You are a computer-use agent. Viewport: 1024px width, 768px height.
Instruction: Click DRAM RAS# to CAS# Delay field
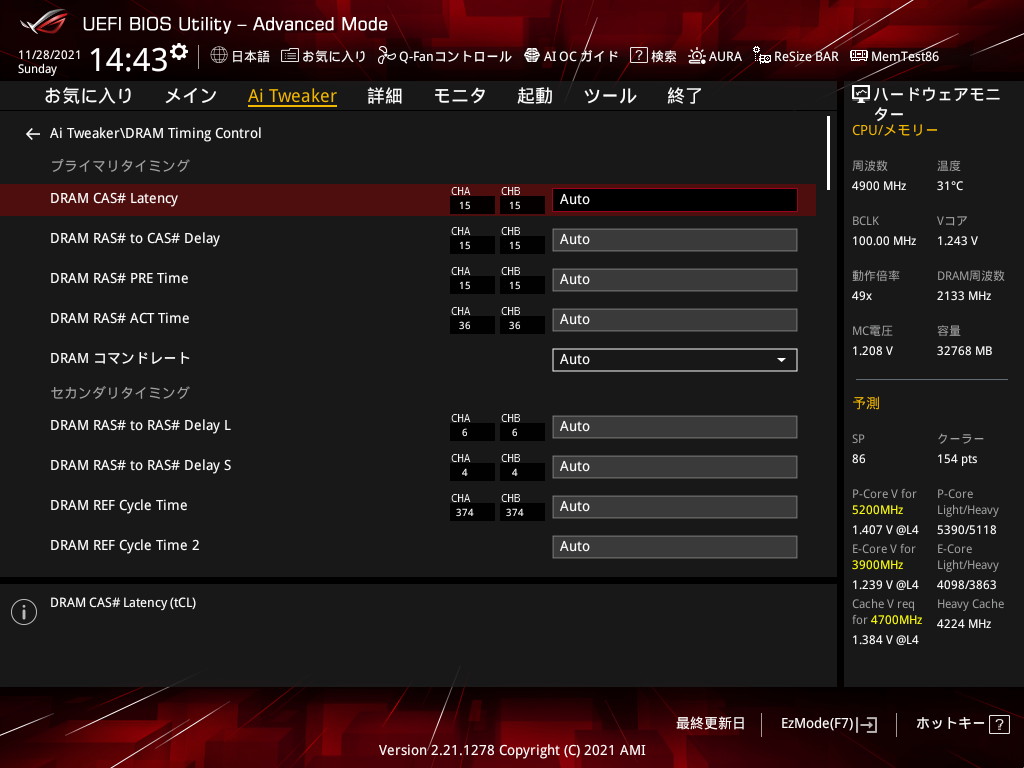tap(675, 240)
